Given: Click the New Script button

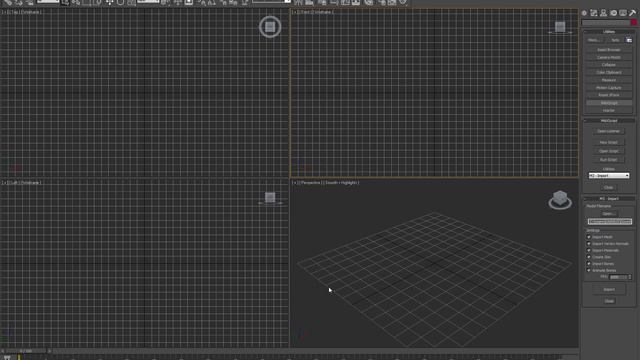Looking at the screenshot, I should point(609,142).
